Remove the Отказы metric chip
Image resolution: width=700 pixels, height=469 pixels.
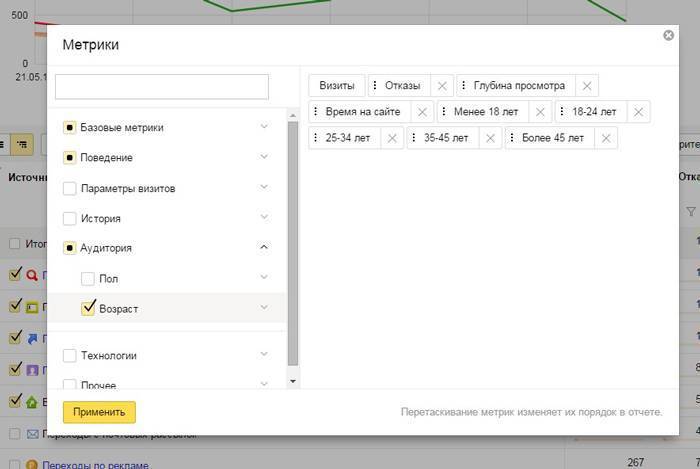(x=442, y=86)
